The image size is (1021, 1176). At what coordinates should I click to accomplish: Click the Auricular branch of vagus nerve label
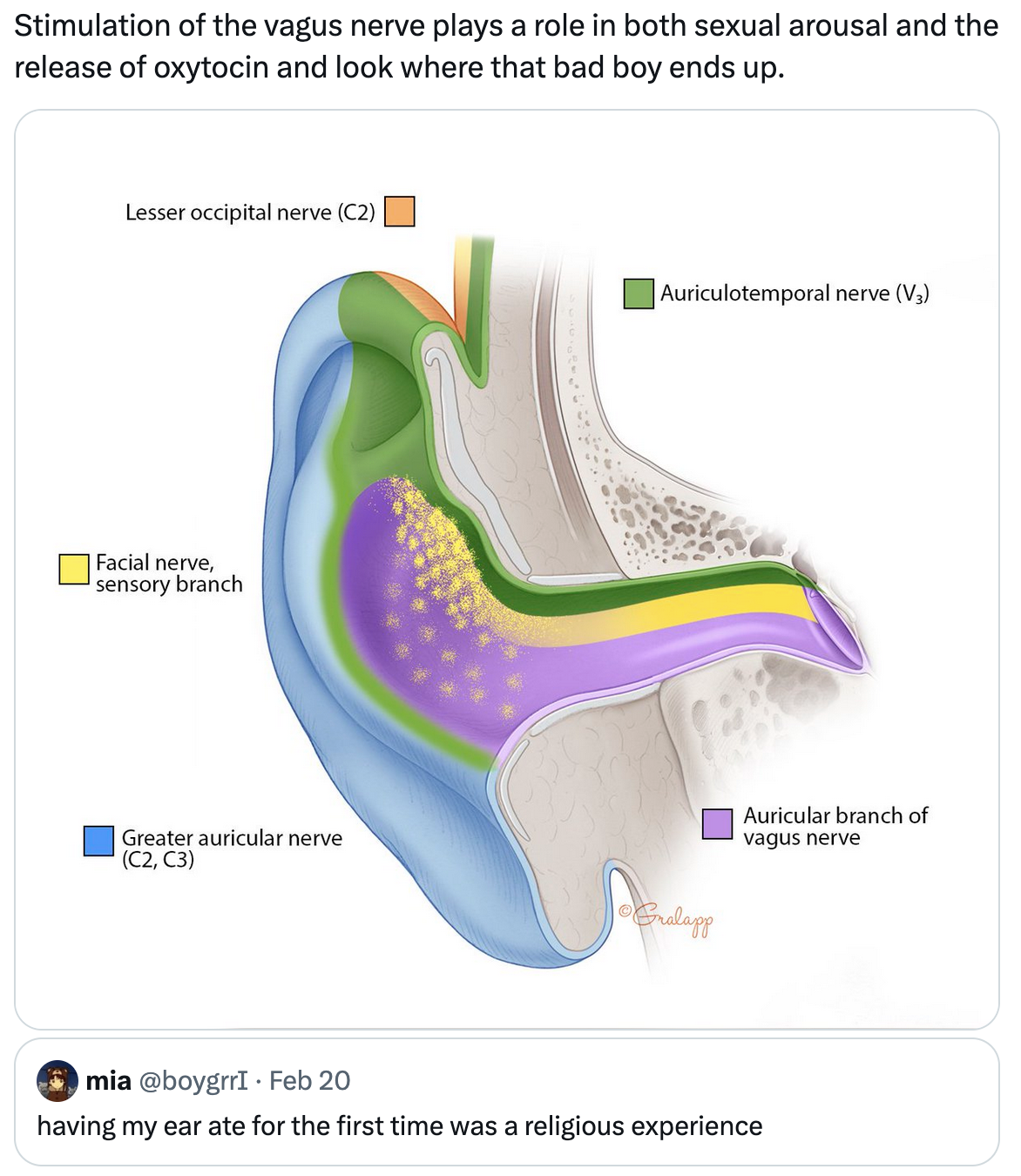coord(835,827)
